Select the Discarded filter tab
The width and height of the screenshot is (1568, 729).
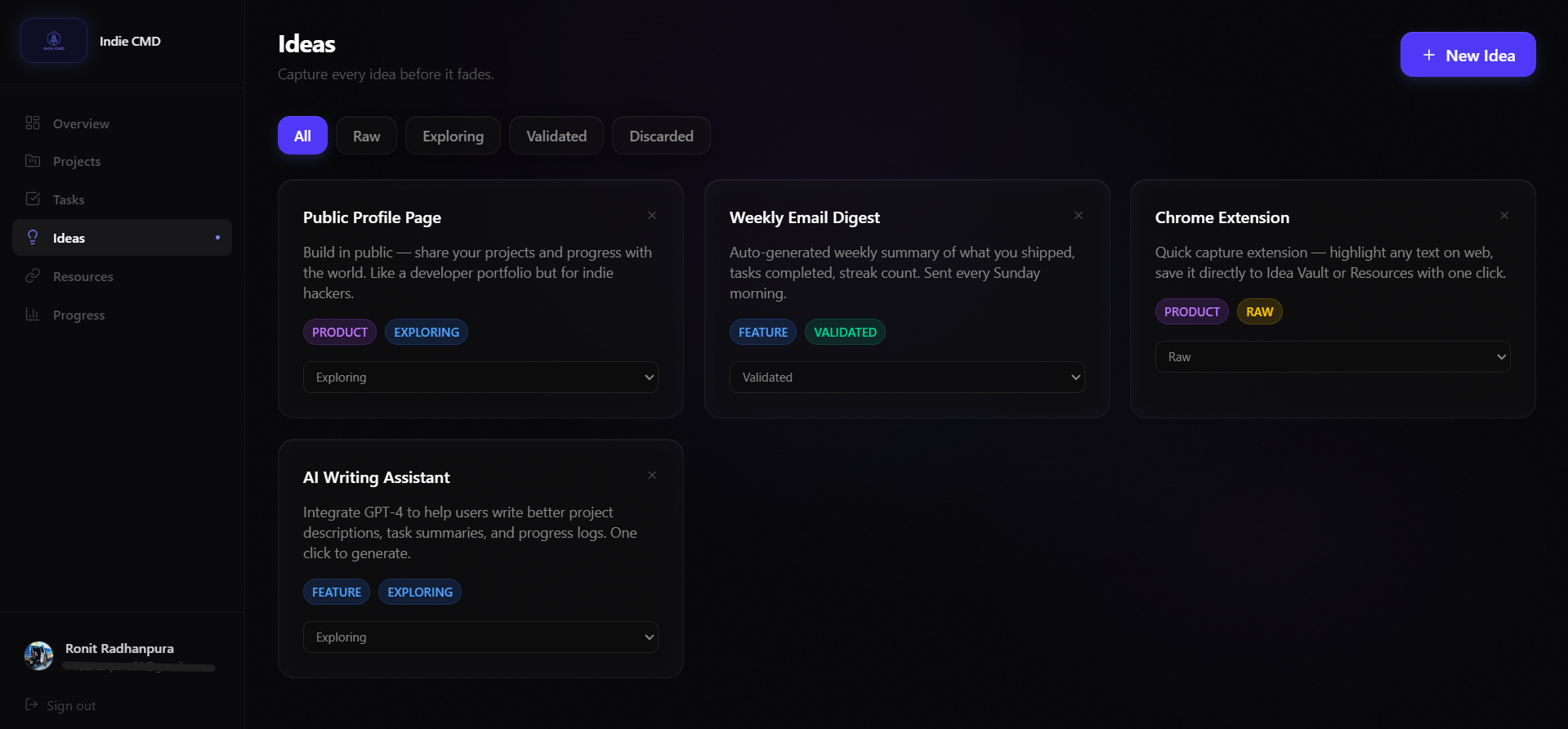(661, 136)
